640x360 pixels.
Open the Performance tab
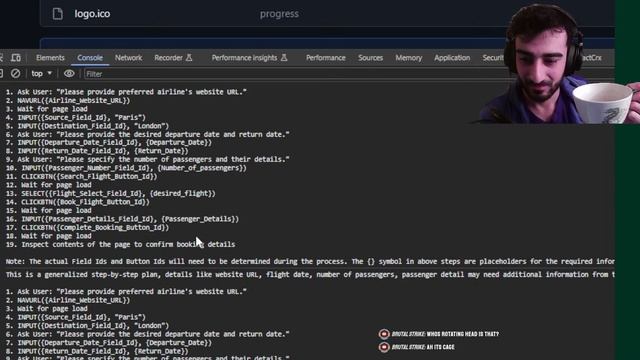pos(326,58)
